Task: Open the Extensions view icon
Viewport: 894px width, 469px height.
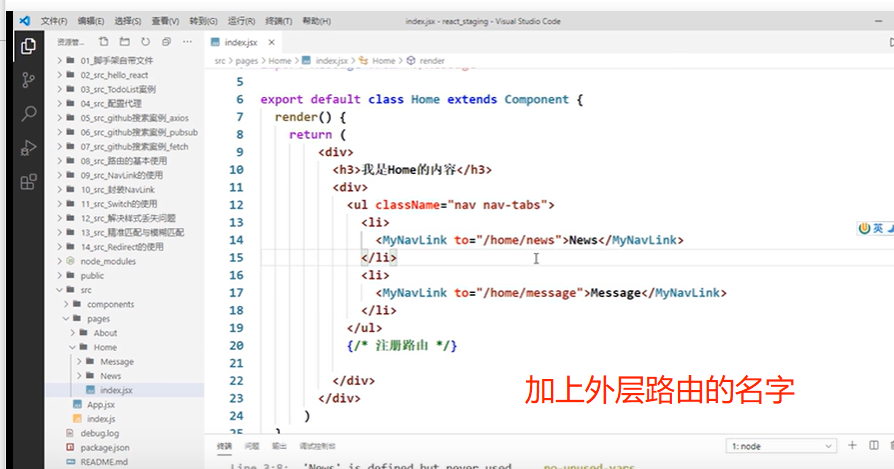Action: pos(28,182)
